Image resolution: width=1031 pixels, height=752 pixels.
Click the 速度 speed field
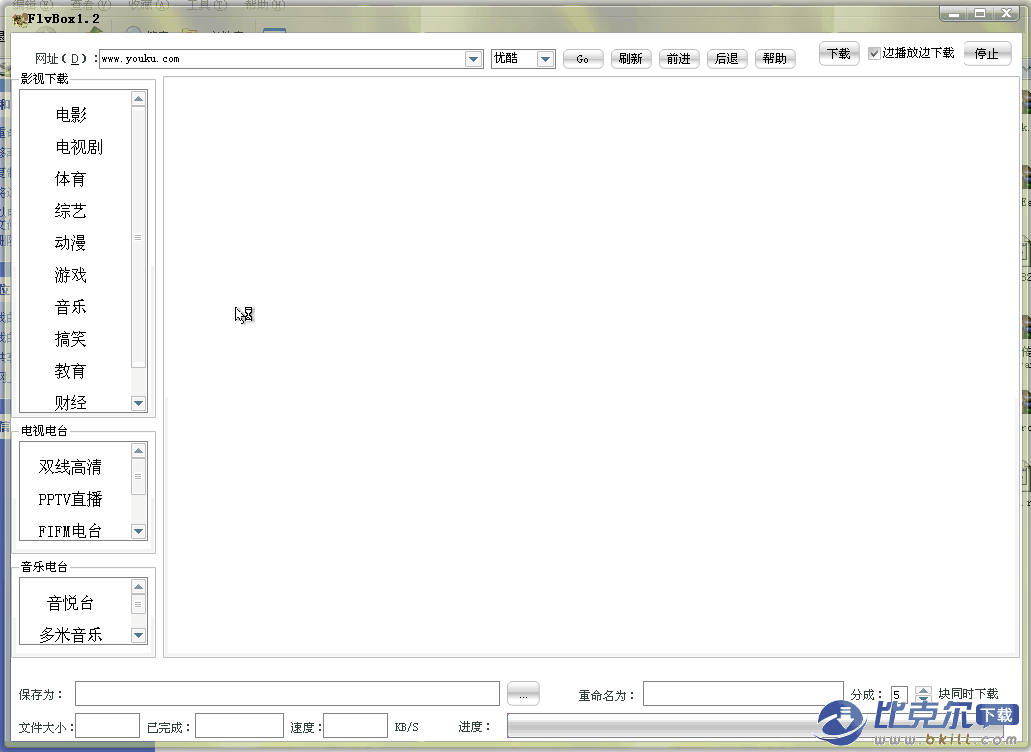pos(356,726)
